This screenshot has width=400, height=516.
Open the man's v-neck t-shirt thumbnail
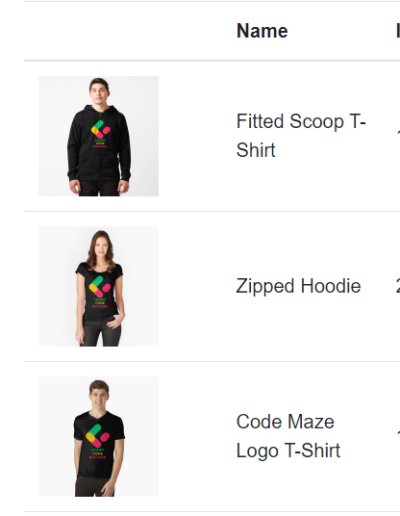(x=98, y=437)
